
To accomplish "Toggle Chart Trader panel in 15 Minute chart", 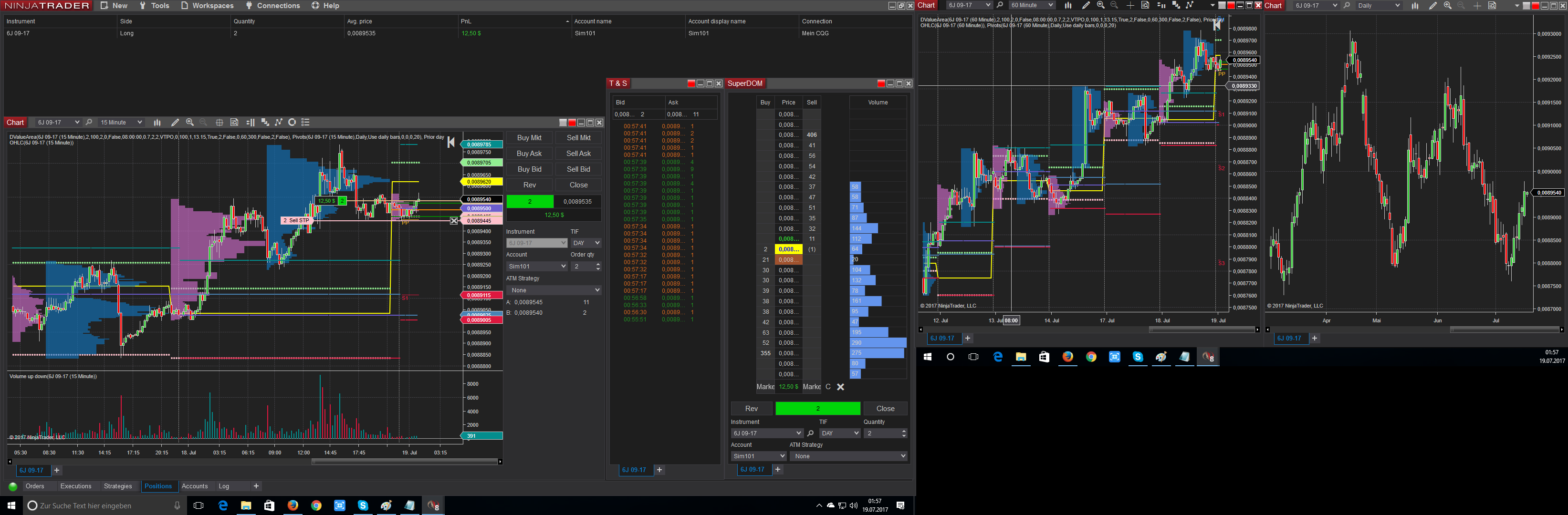I will (250, 122).
